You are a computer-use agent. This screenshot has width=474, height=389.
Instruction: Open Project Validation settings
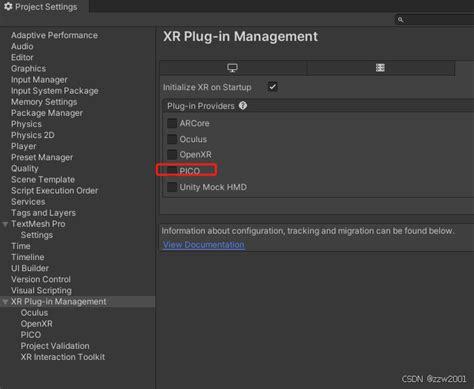(55, 346)
